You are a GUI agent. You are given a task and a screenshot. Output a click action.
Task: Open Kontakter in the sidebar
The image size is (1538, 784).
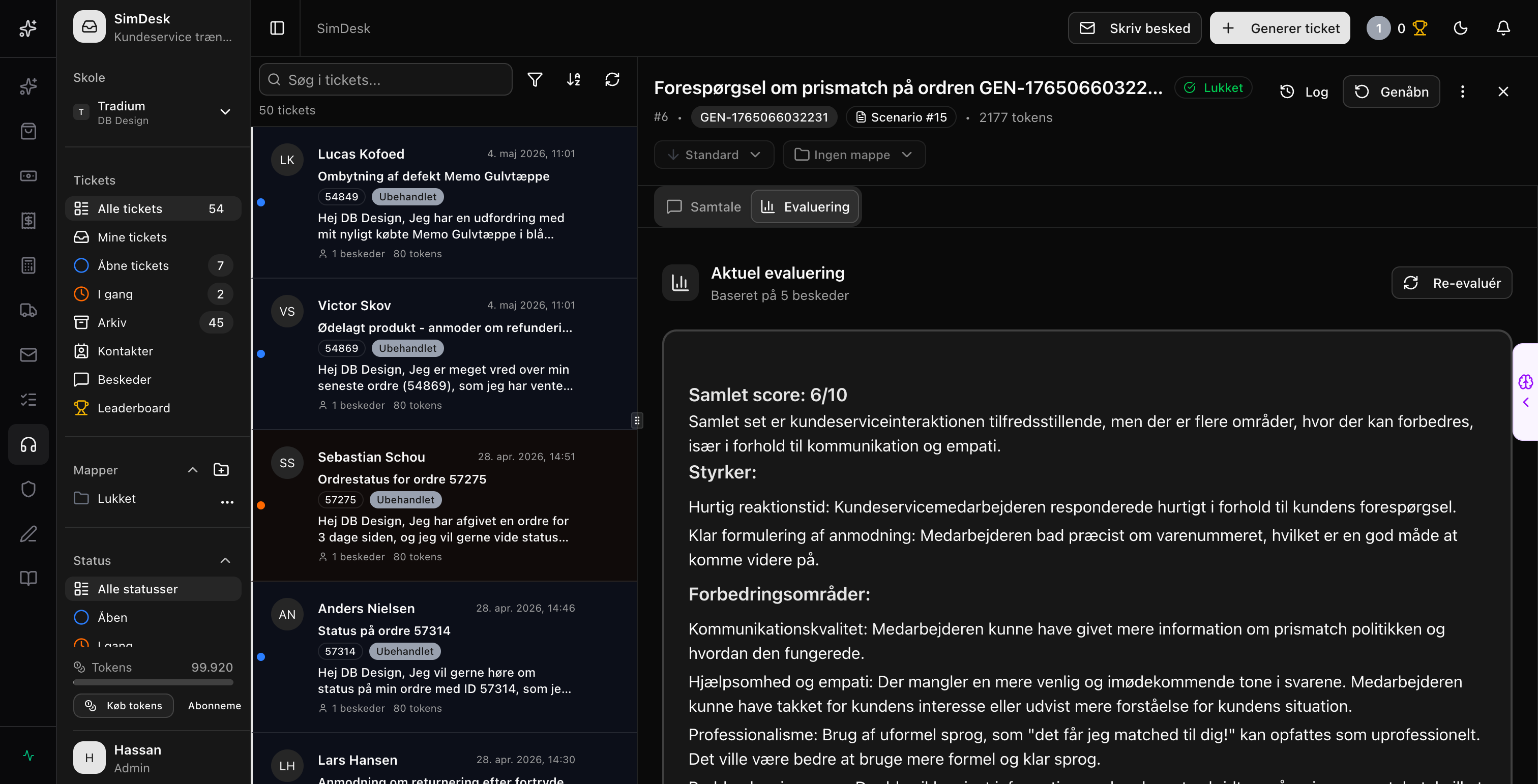click(154, 351)
